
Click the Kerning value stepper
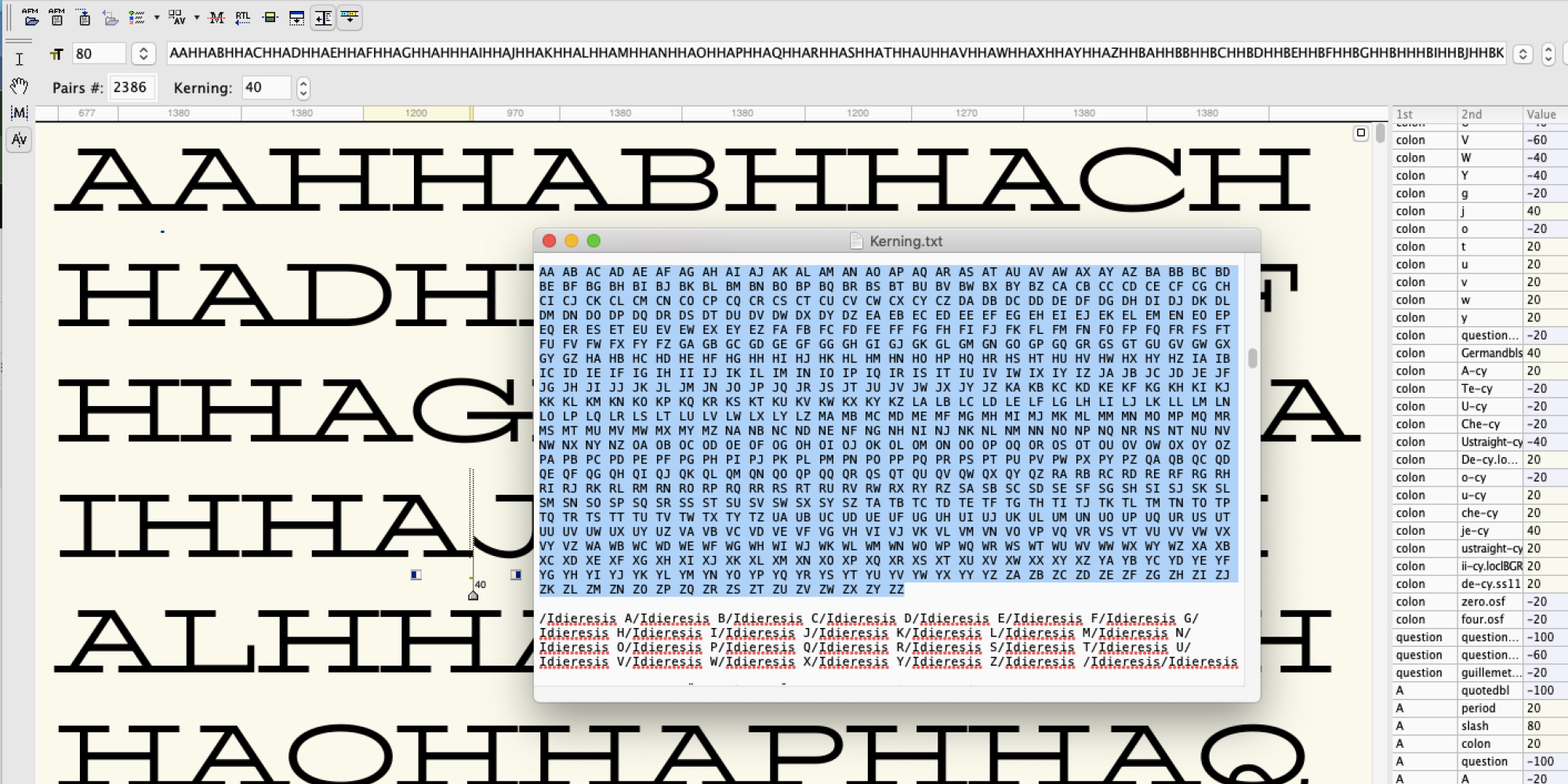point(303,88)
